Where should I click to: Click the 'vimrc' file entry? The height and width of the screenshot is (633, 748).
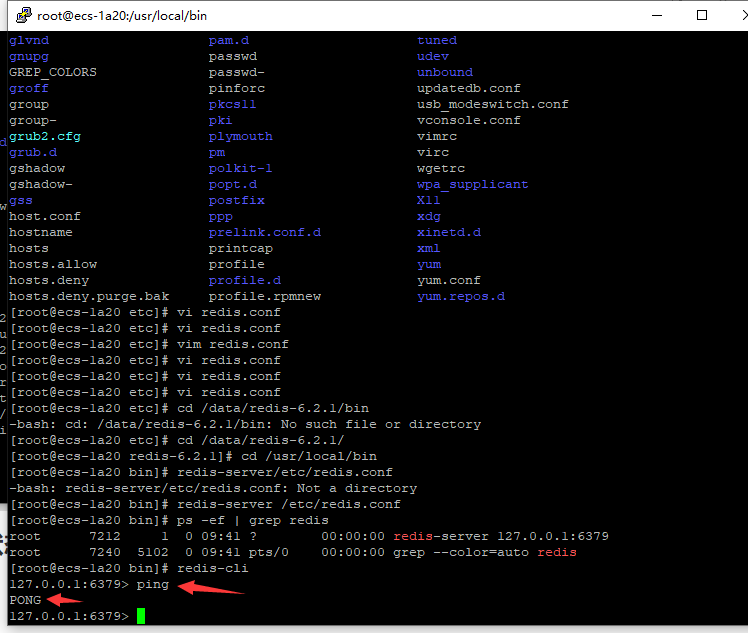[x=437, y=136]
